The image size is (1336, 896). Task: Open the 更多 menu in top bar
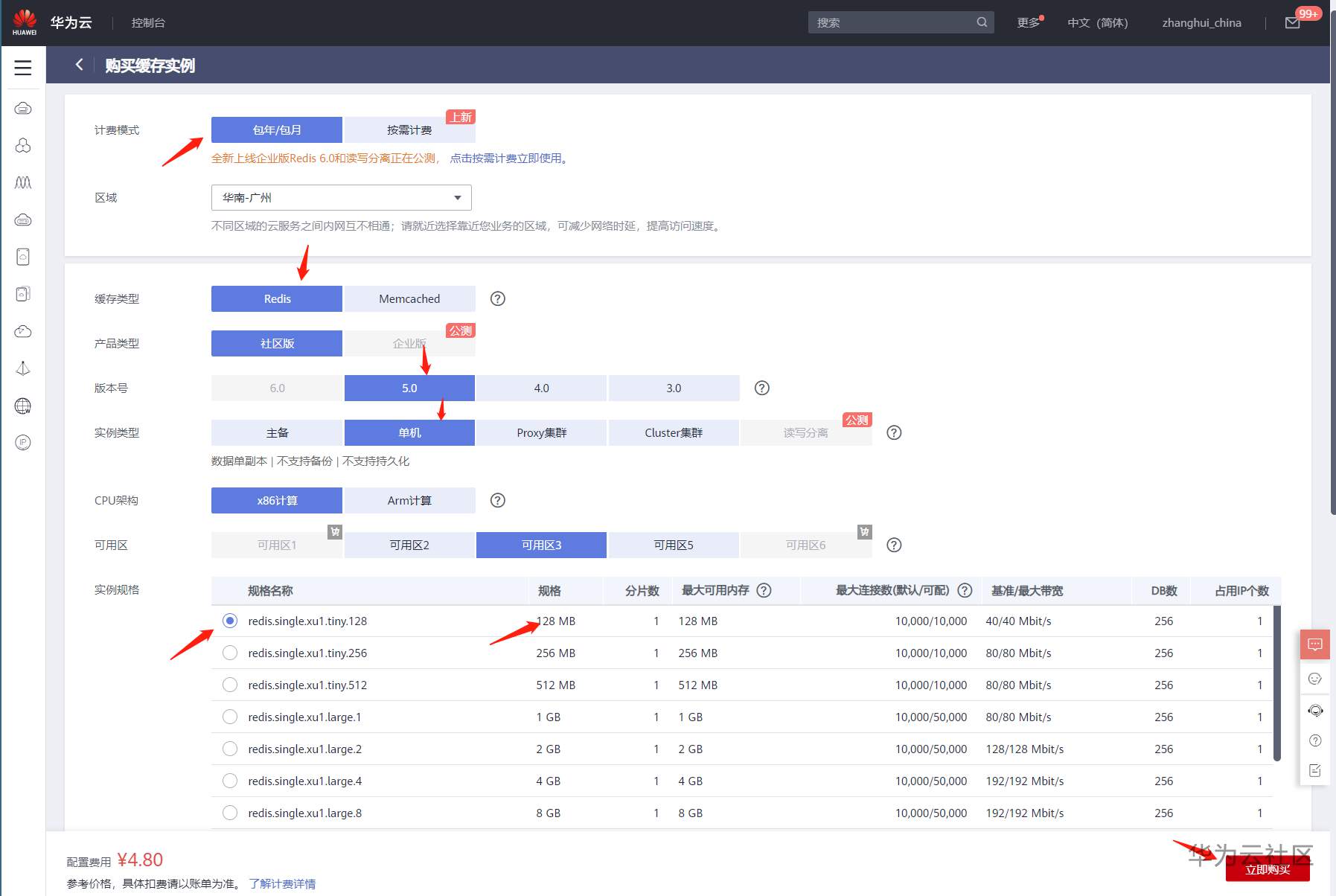click(1029, 23)
